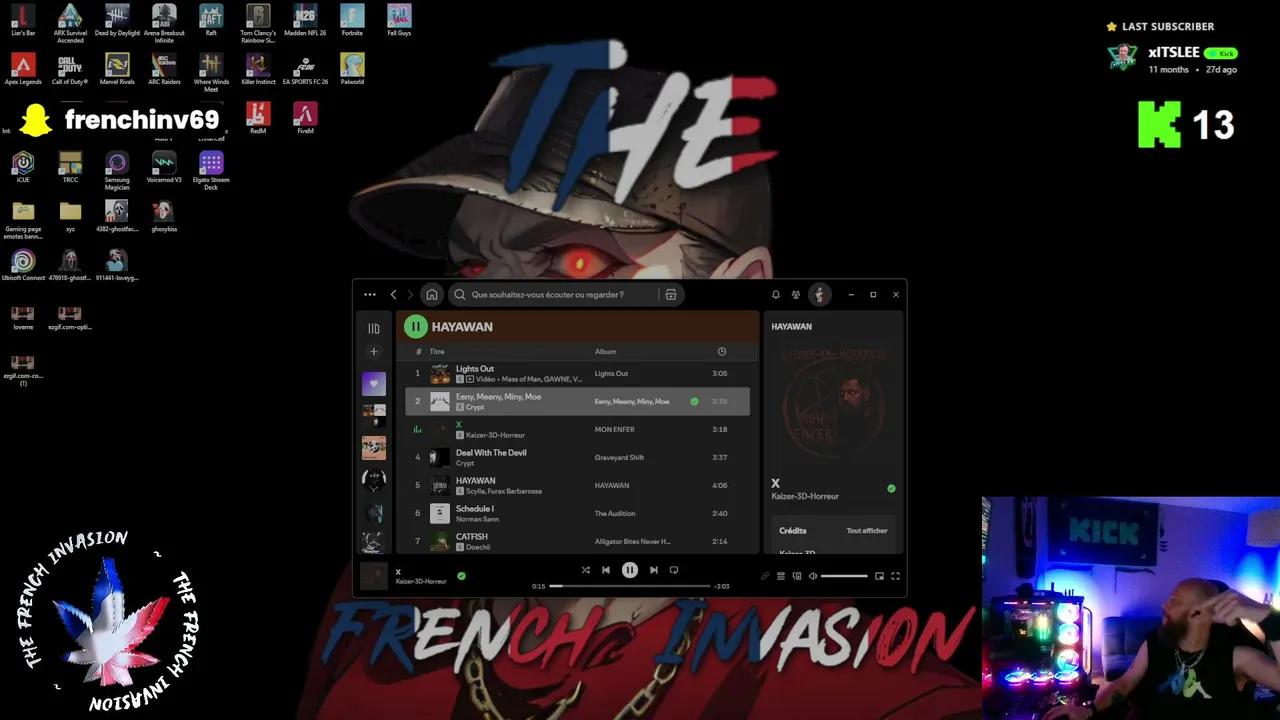Open the Liked Songs heart playlist
1280x720 pixels.
pos(374,383)
